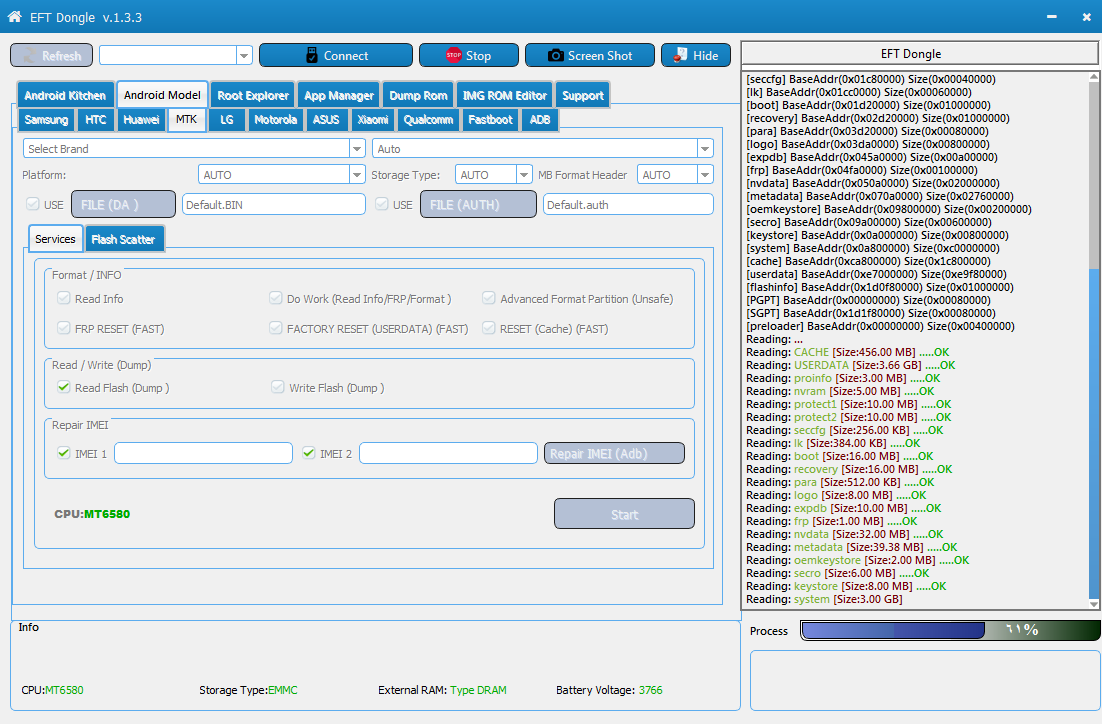
Task: Expand the MB Format Header dropdown
Action: tap(705, 174)
